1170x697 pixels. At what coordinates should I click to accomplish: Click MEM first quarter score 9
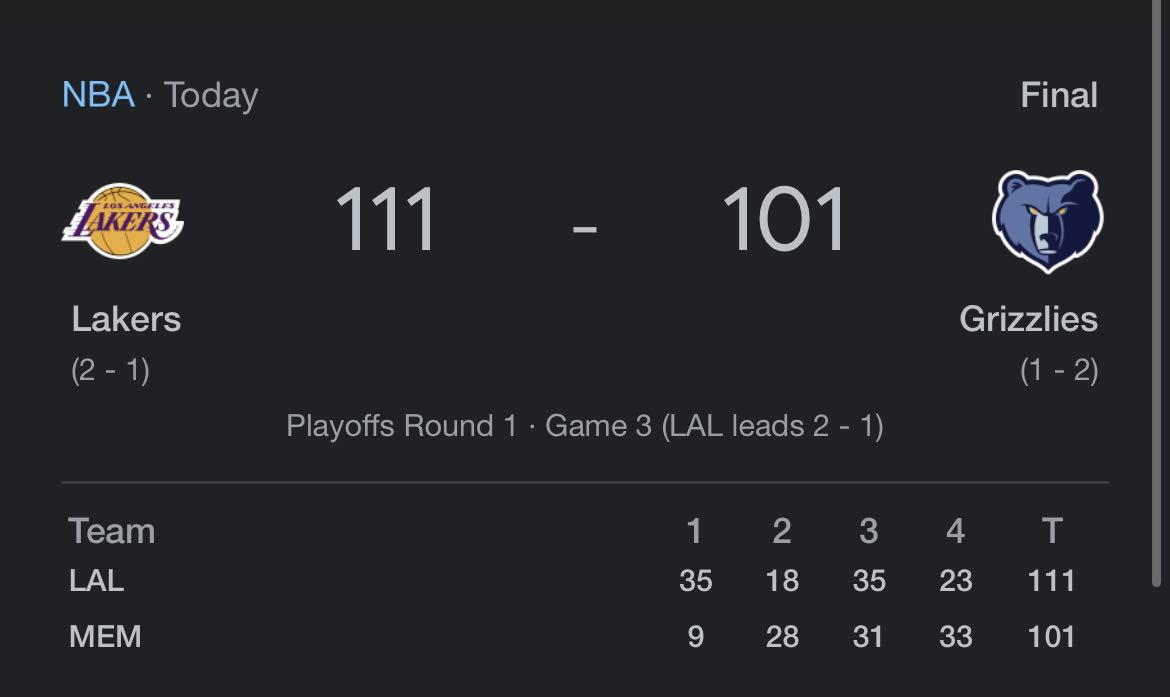[x=695, y=637]
